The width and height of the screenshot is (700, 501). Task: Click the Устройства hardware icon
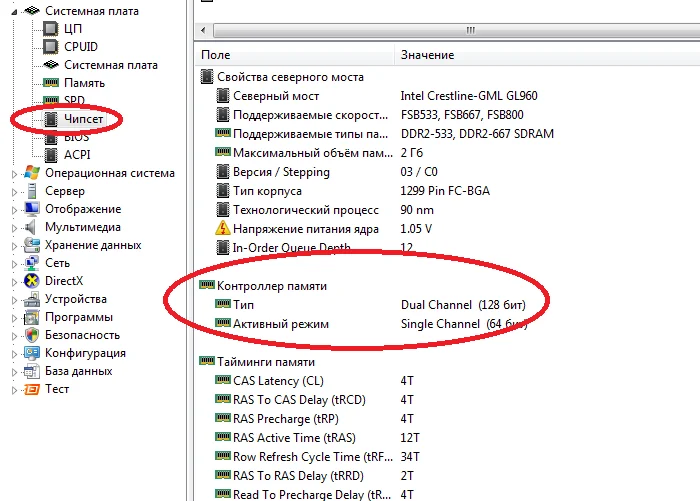click(x=32, y=299)
